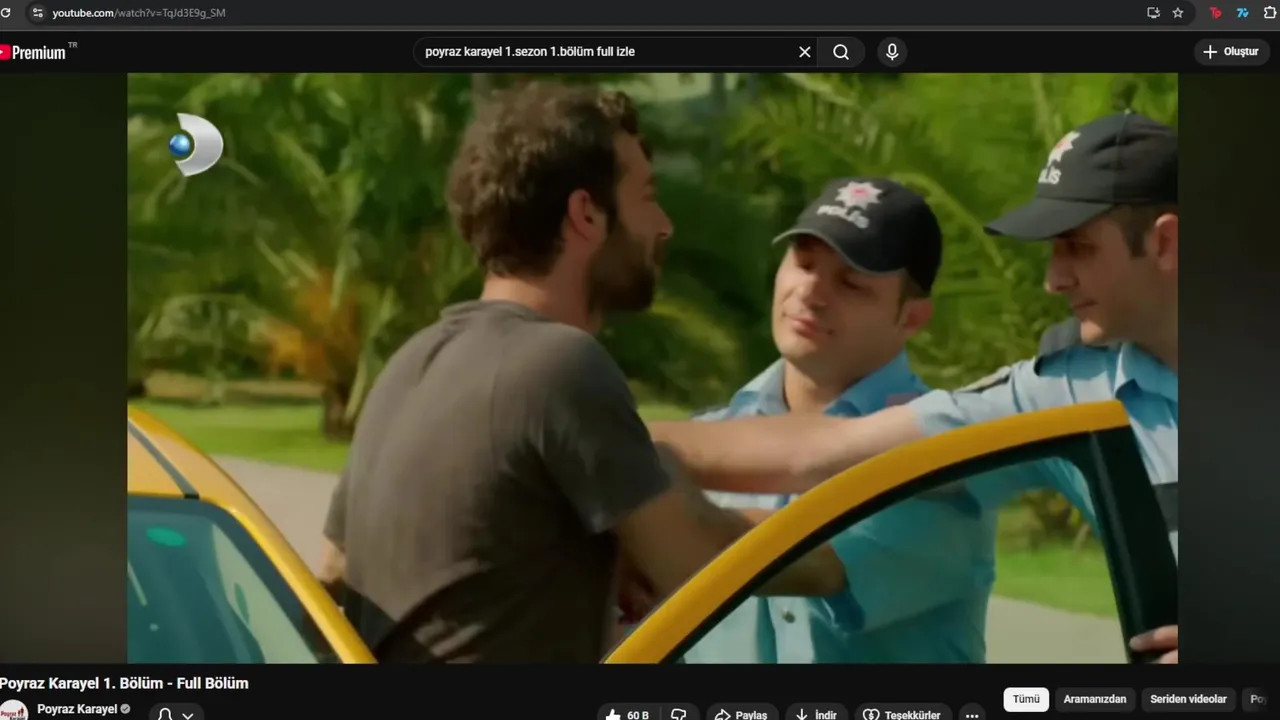Screen dimensions: 1280x720
Task: Click the site information icon beside URL
Action: [37, 13]
